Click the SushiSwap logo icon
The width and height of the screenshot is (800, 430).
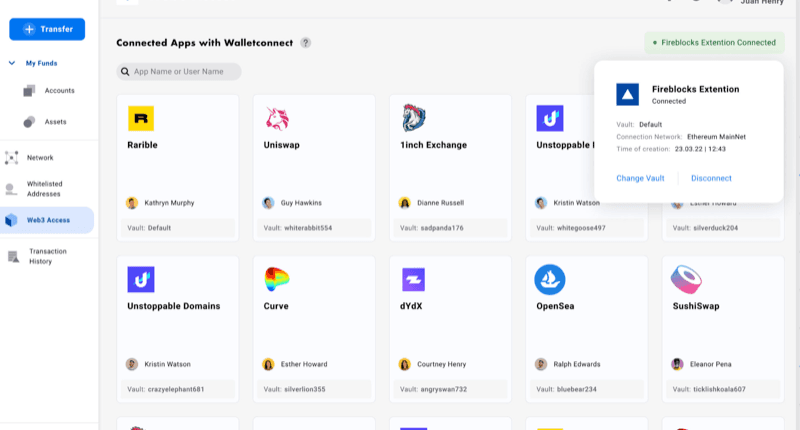(686, 279)
